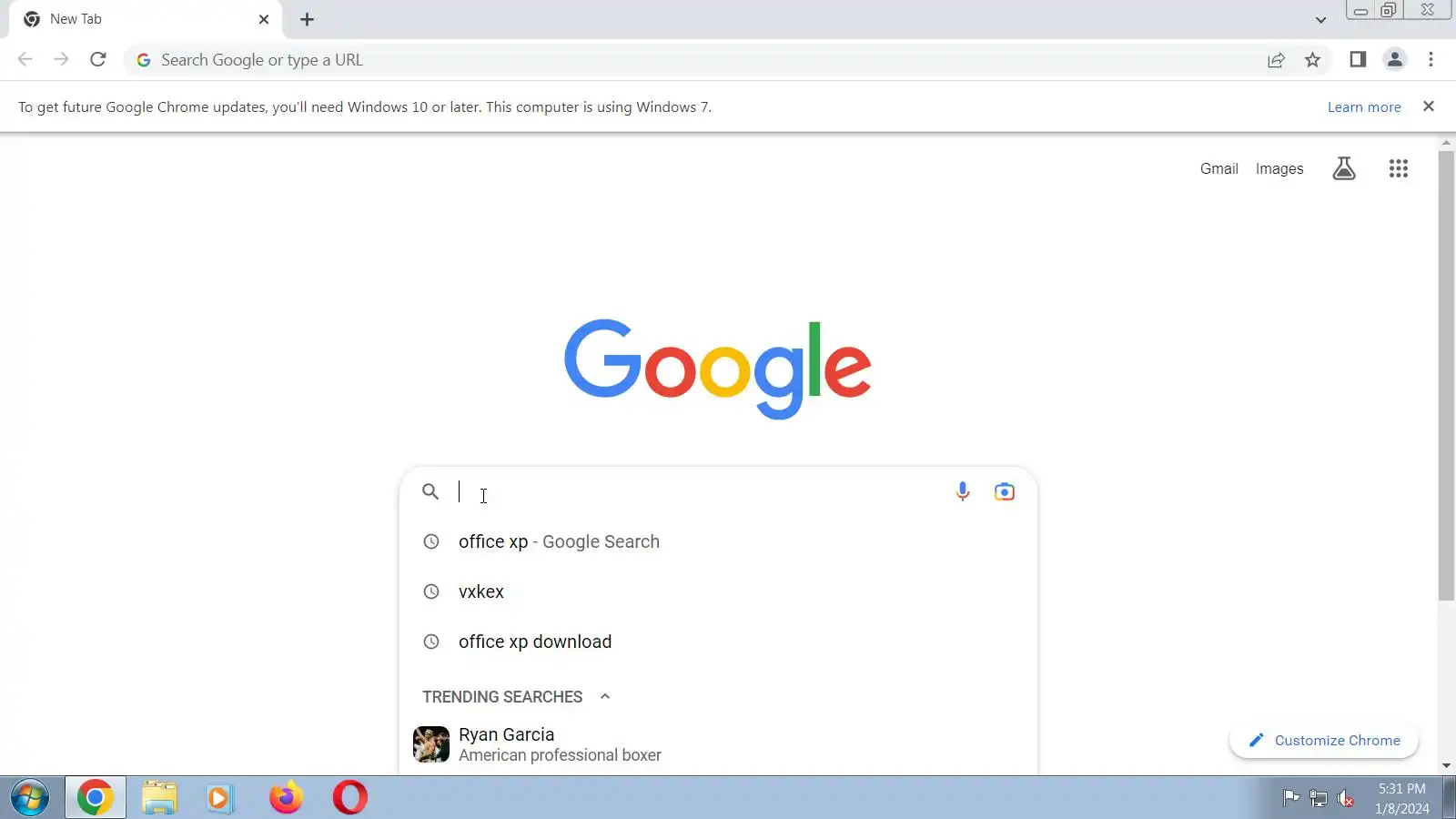Screen dimensions: 1456x819
Task: Share this page icon in address bar
Action: tap(1276, 60)
